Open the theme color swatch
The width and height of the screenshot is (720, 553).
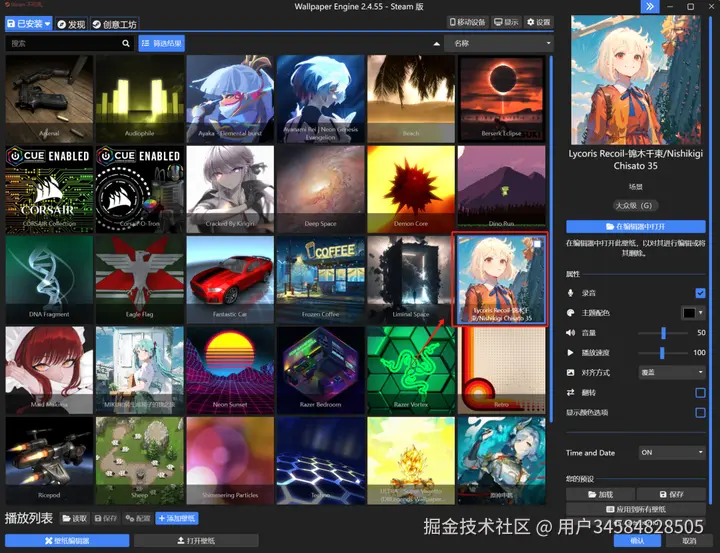(692, 313)
